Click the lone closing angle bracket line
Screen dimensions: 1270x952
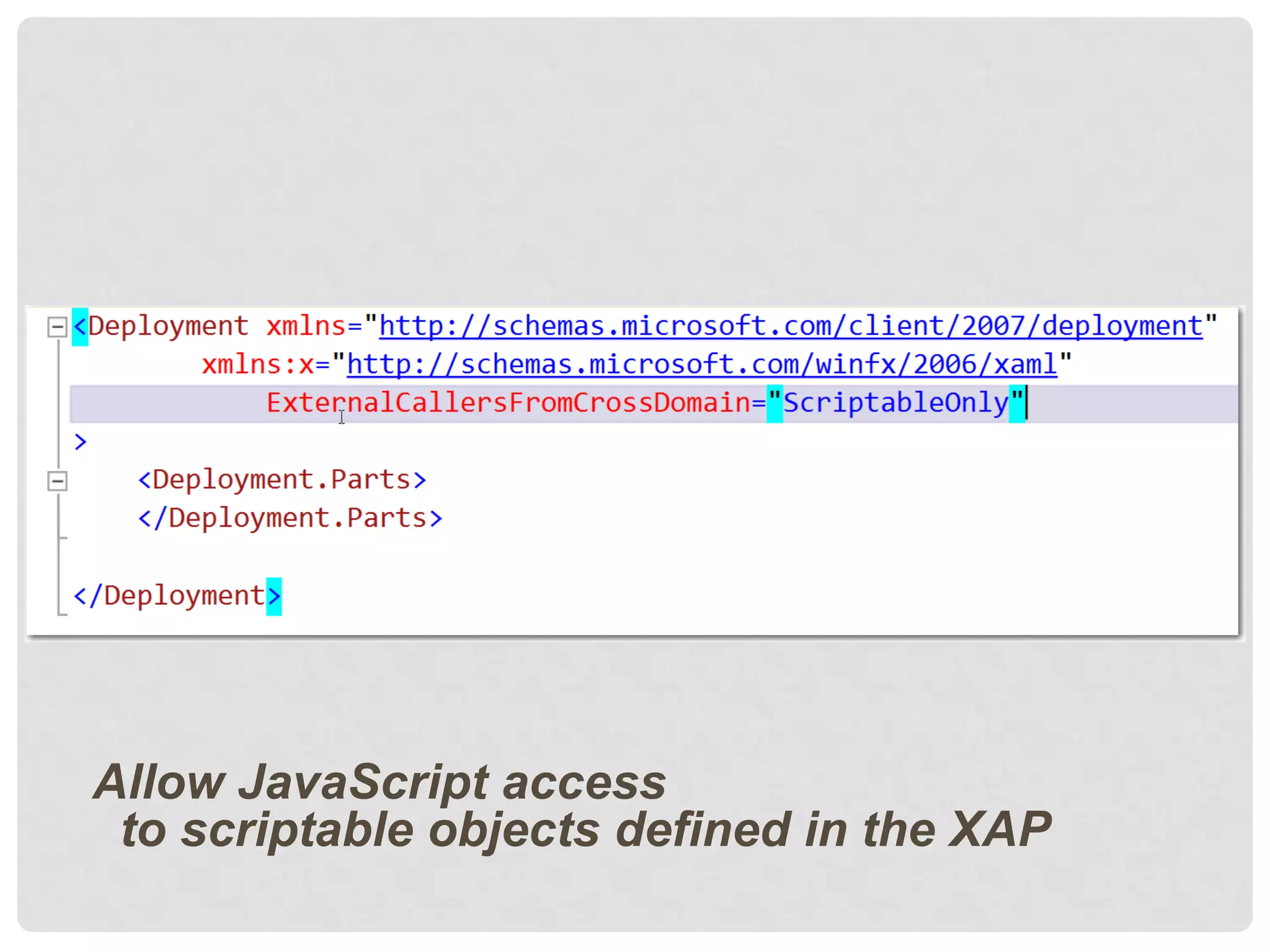[81, 442]
